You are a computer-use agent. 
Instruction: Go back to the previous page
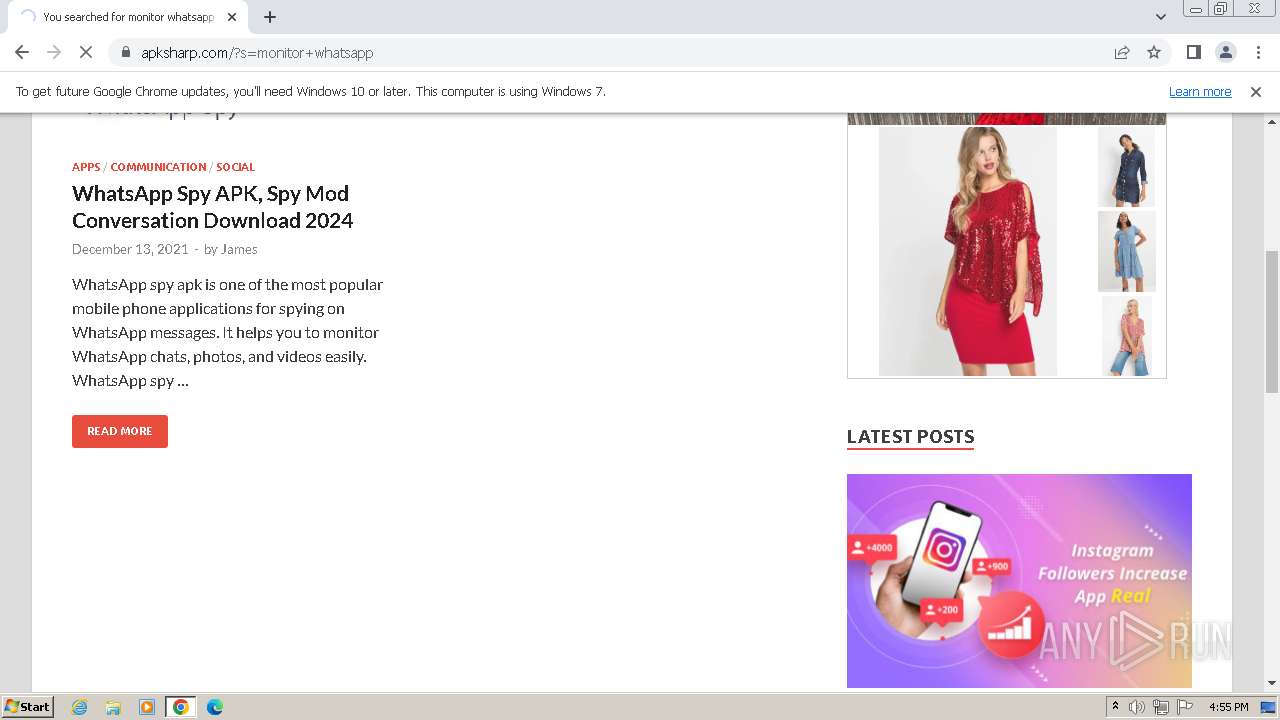pyautogui.click(x=22, y=52)
